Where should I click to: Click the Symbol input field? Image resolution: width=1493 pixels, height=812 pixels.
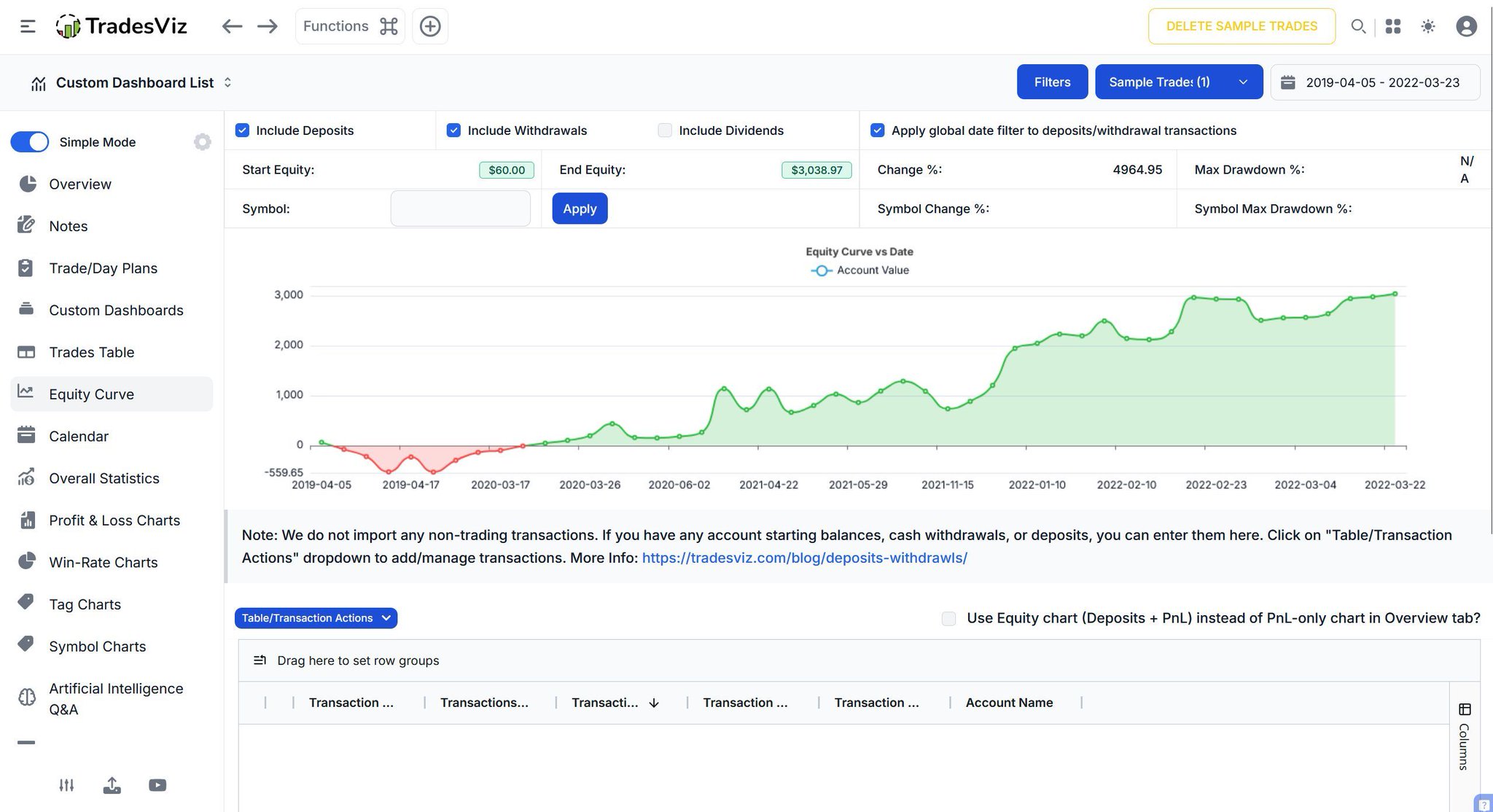[x=460, y=208]
